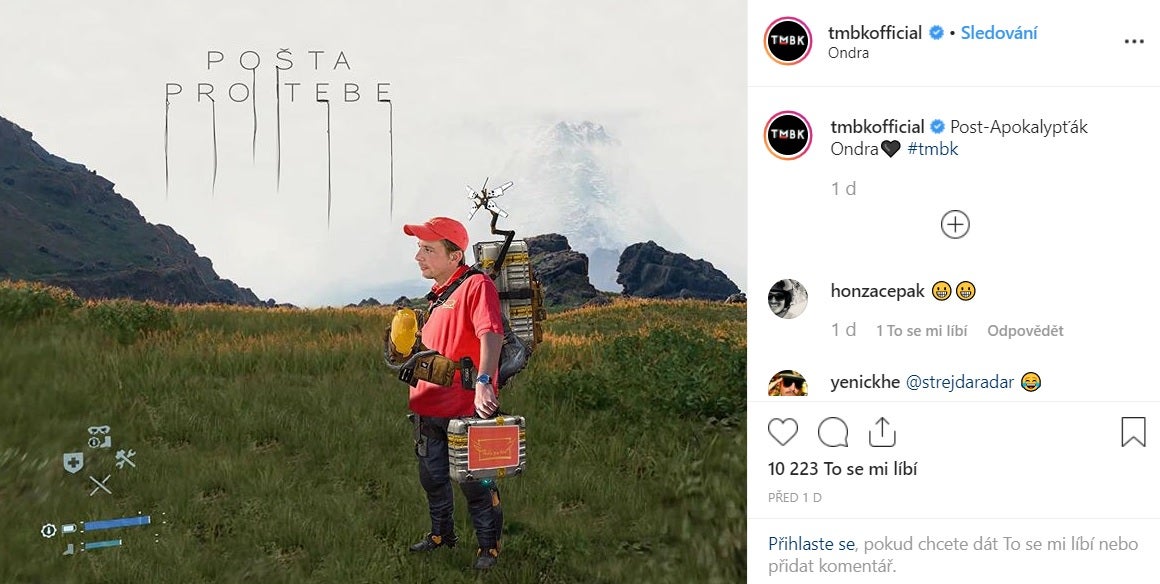
Task: Click the Sledování follow button
Action: [x=999, y=33]
